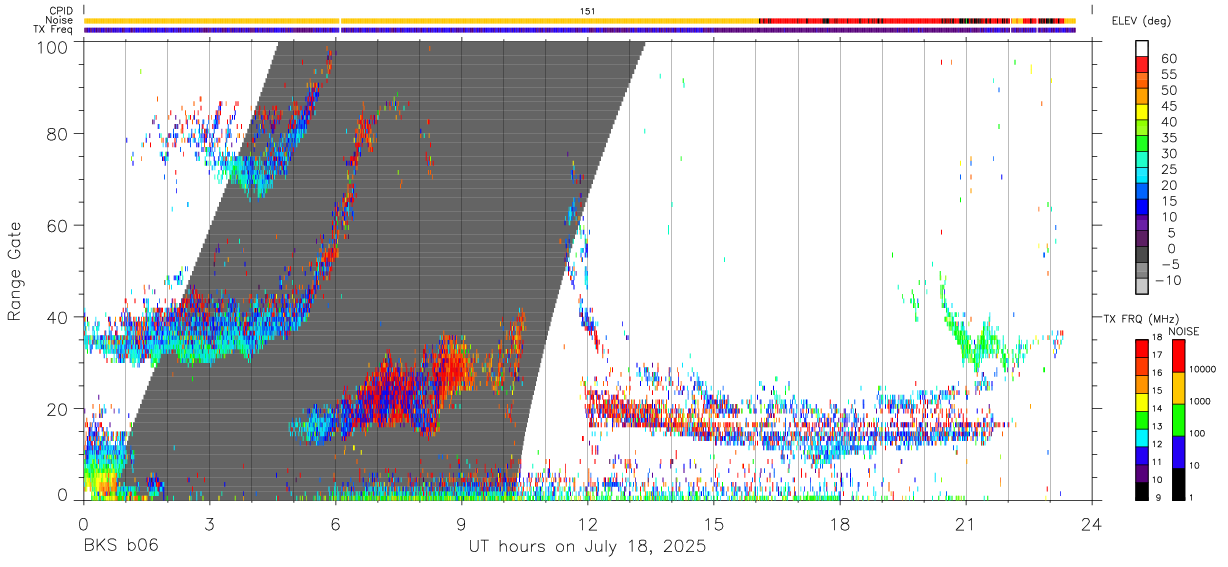Screen dimensions: 1228x567
Task: Click the 100 tick on Range Gate axis
Action: tap(52, 47)
